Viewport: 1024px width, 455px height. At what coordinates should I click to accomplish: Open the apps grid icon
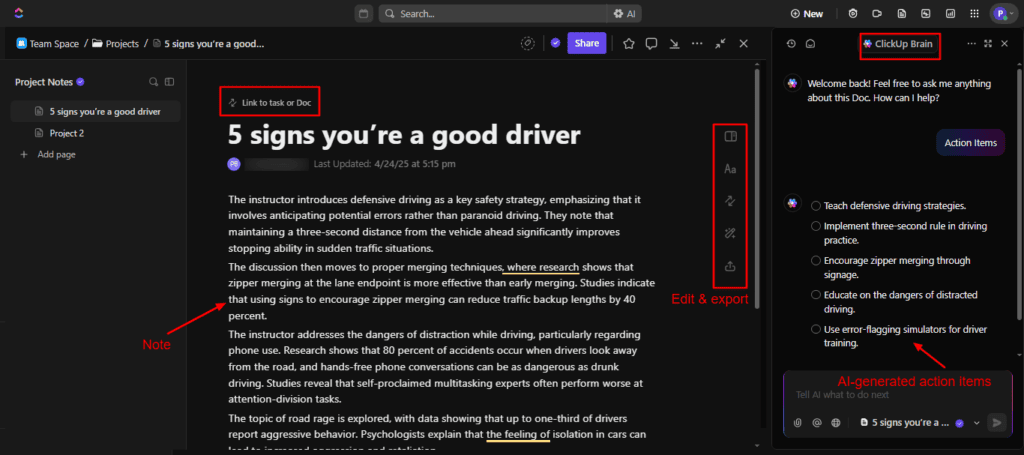[974, 14]
